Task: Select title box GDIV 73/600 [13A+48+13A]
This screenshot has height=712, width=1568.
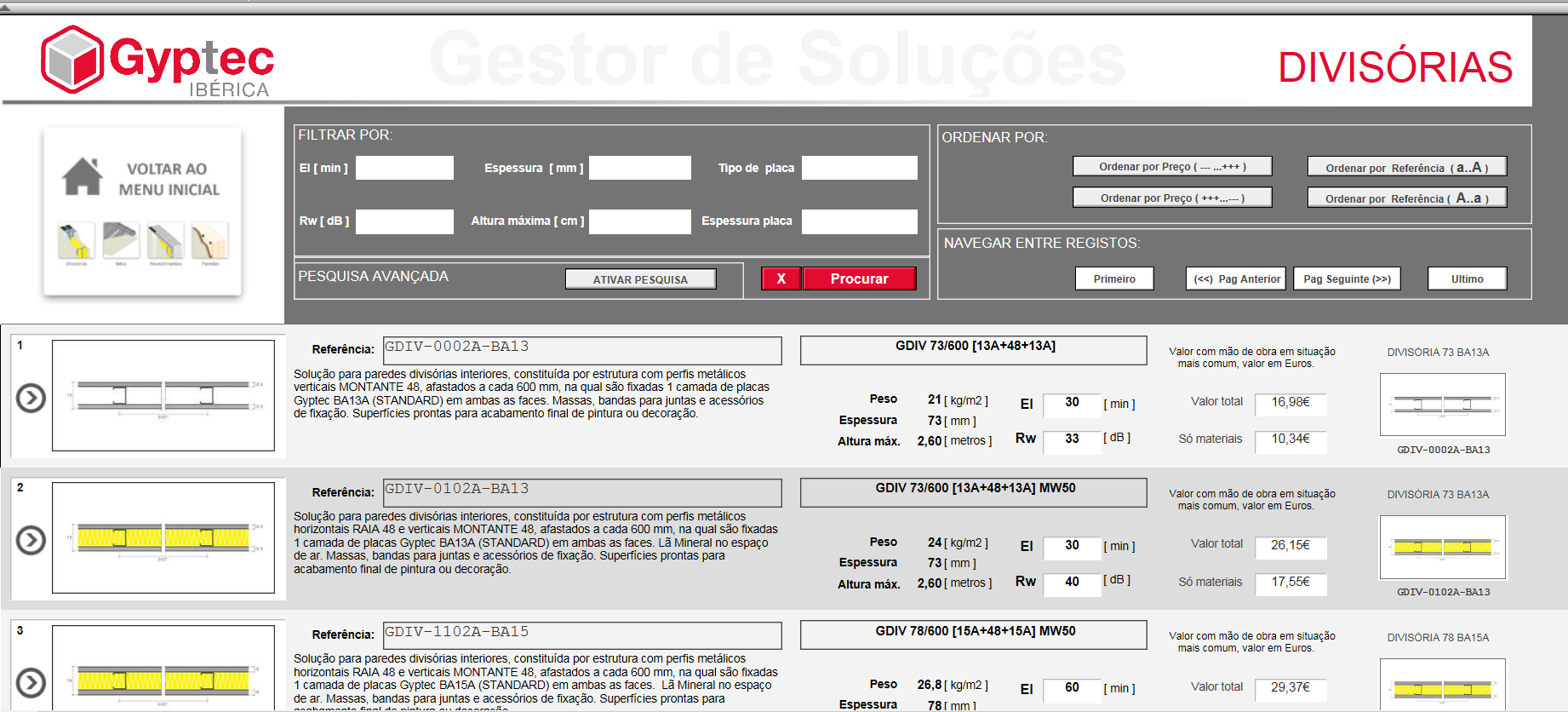Action: point(974,350)
